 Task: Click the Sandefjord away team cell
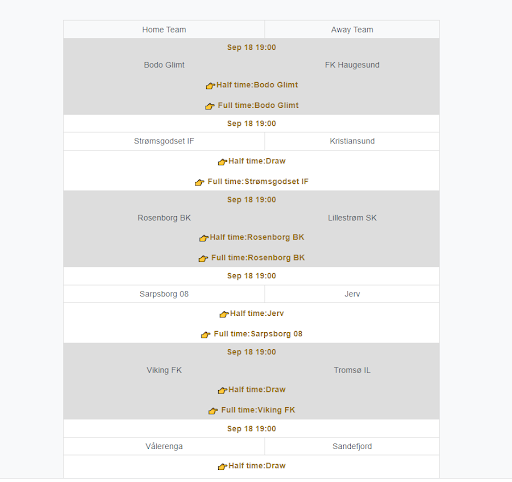[352, 446]
